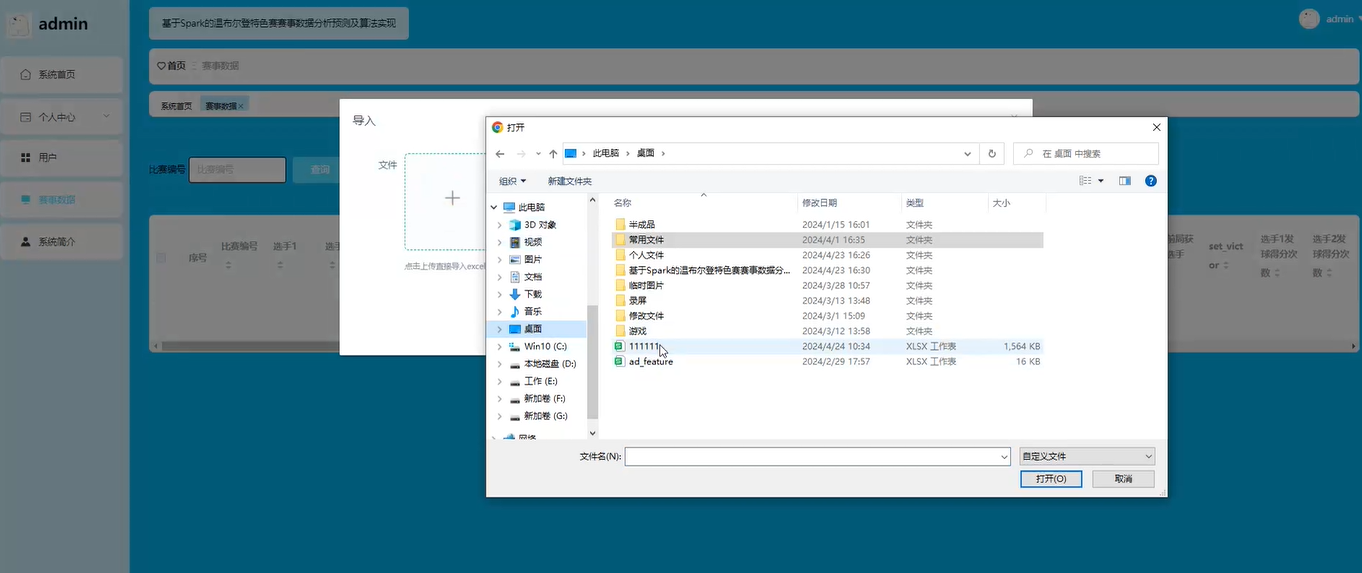The width and height of the screenshot is (1362, 573).
Task: Open 个人中心 in the admin sidebar
Action: click(x=62, y=117)
